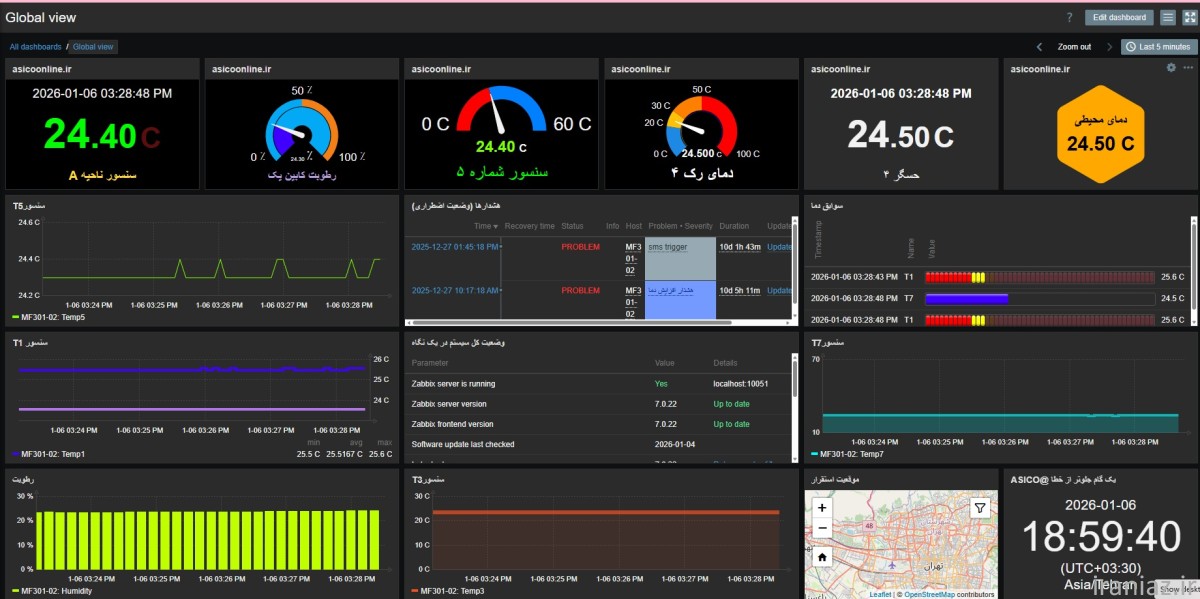The height and width of the screenshot is (599, 1200).
Task: Open three-dot actions menu on last widget
Action: [1188, 68]
